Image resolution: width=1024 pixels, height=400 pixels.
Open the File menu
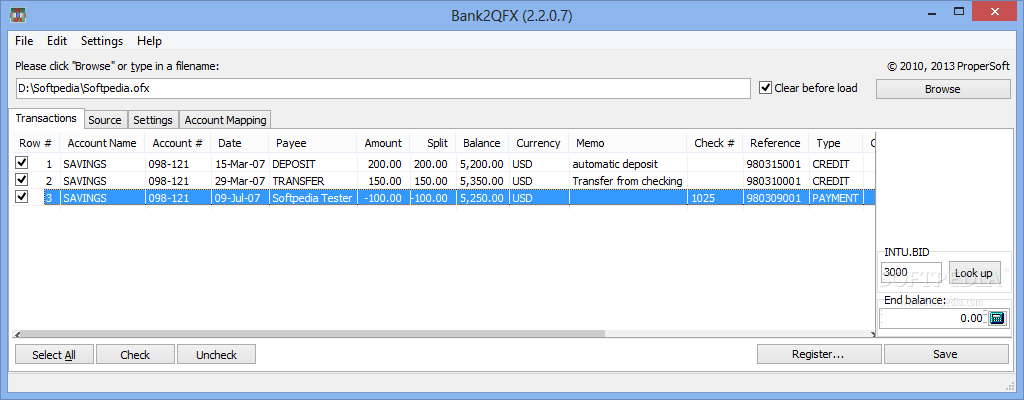pyautogui.click(x=24, y=41)
